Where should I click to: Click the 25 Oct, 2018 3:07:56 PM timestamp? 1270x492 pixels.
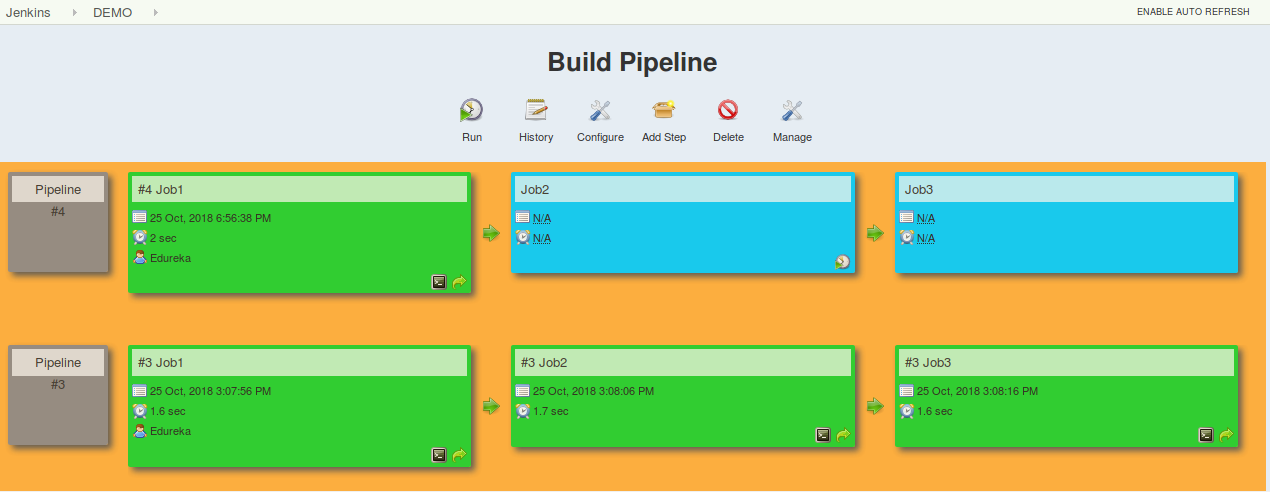tap(210, 391)
